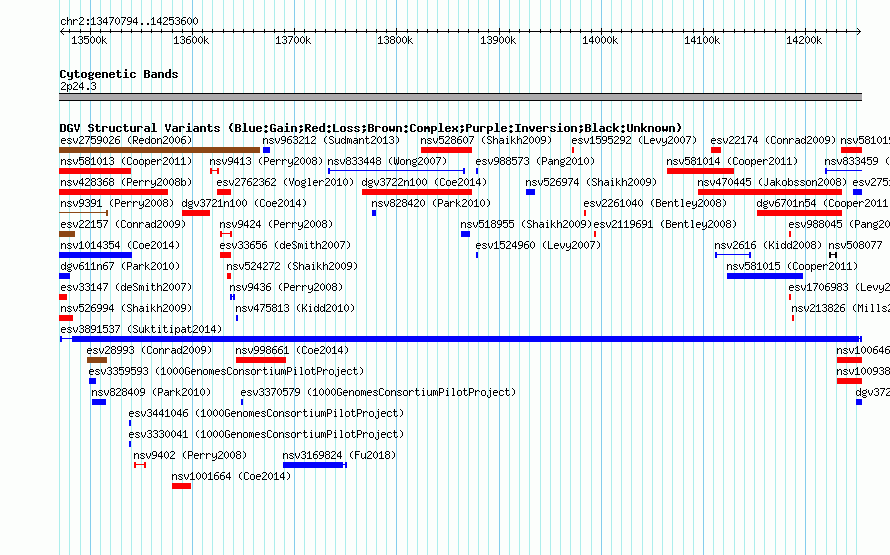
Task: Click the DGV Structural Variants track title
Action: [x=371, y=128]
